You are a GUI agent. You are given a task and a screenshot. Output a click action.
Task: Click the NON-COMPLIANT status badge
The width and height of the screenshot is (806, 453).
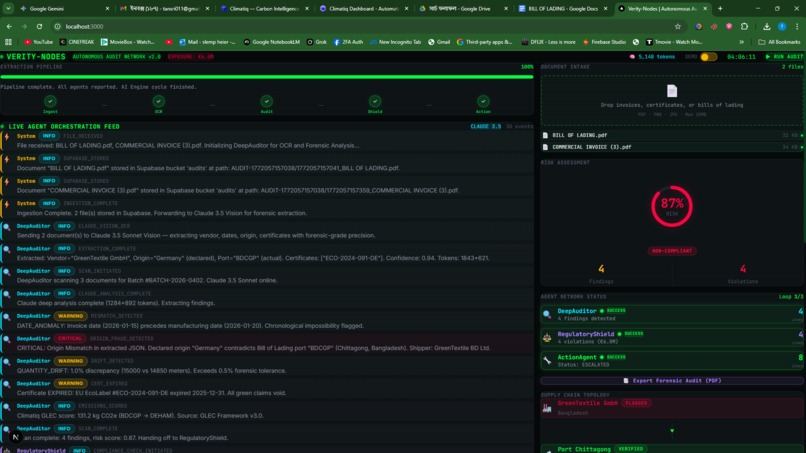(672, 251)
